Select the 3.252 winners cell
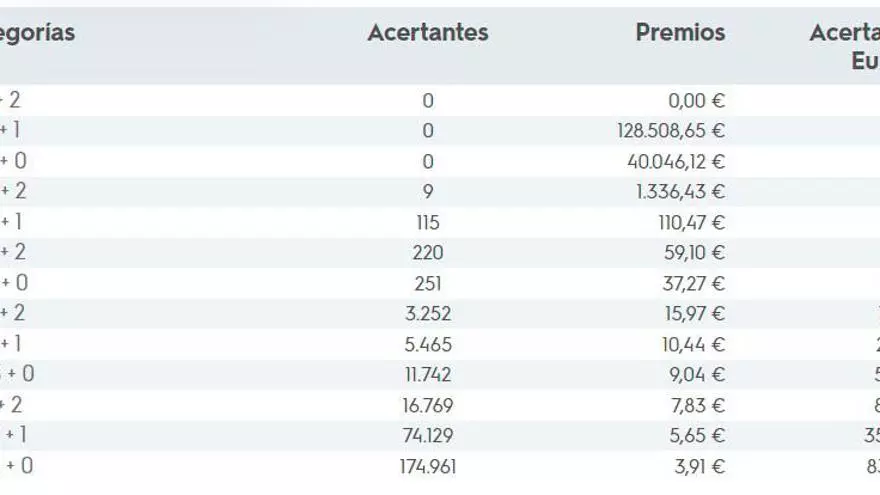 428,314
